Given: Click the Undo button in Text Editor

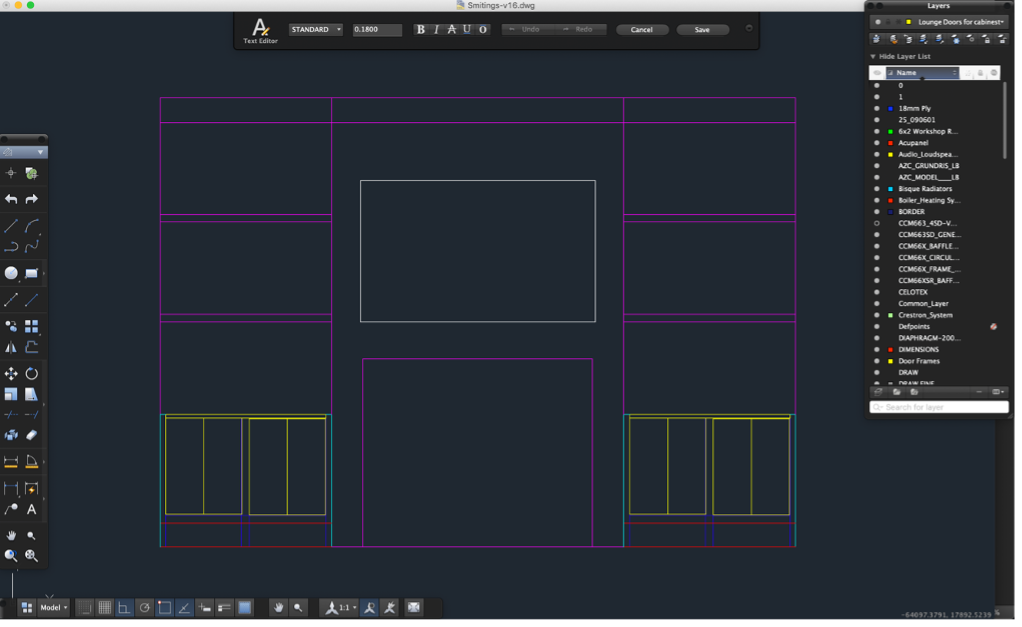Looking at the screenshot, I should point(527,29).
